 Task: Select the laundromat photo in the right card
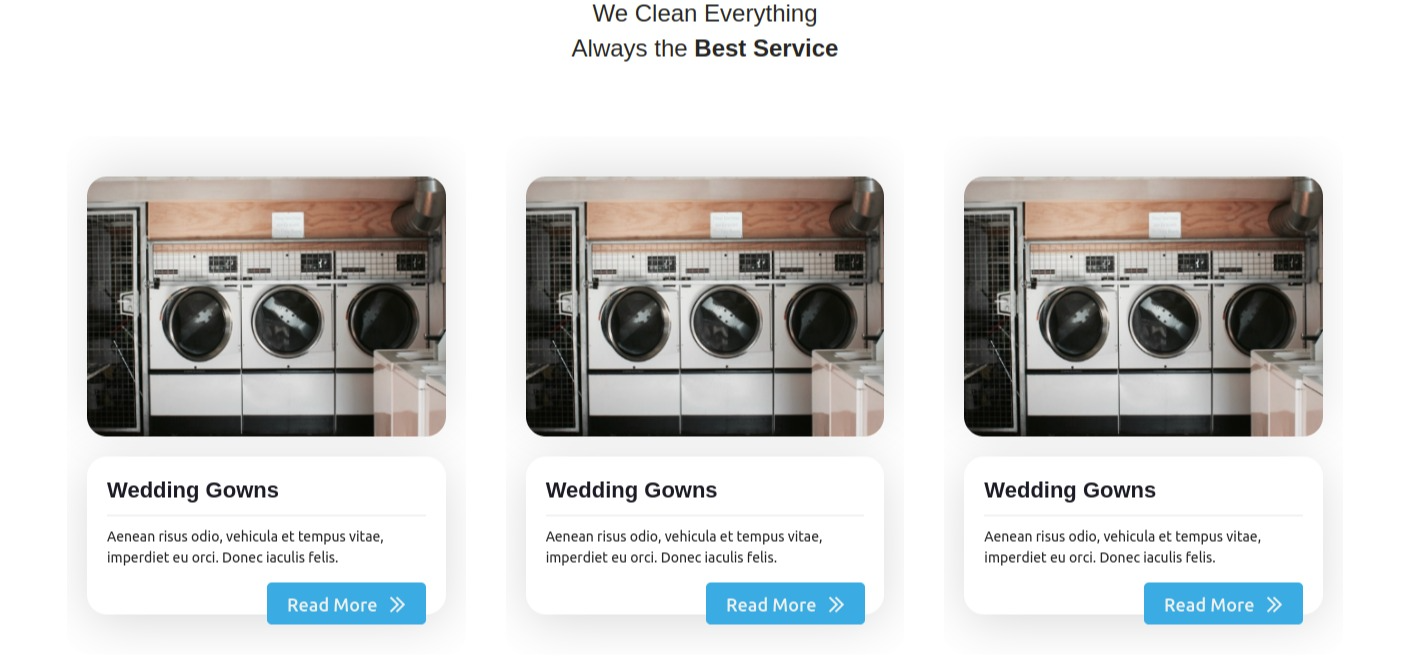click(1143, 306)
